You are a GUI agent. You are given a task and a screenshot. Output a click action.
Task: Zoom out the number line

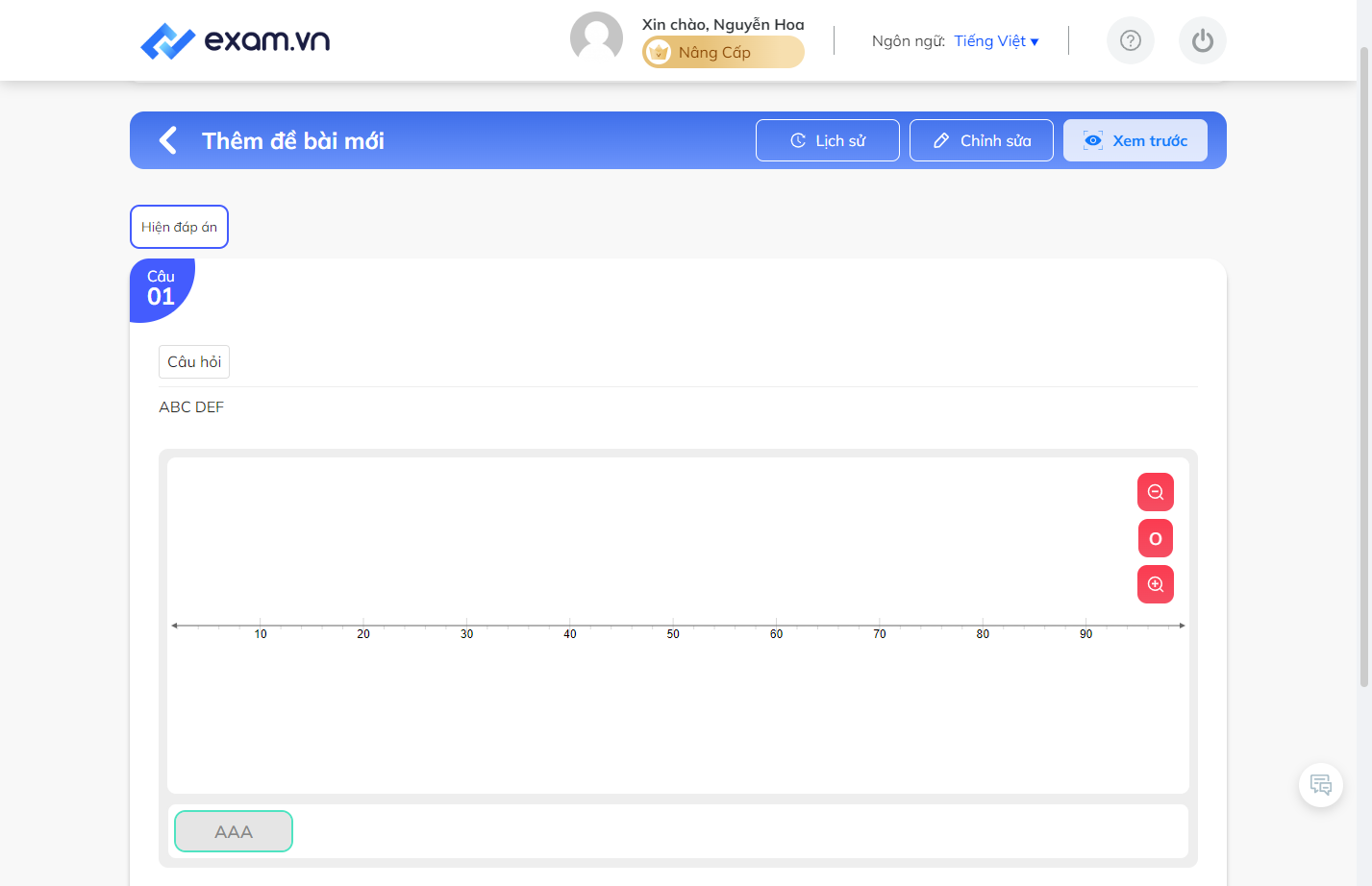point(1156,492)
